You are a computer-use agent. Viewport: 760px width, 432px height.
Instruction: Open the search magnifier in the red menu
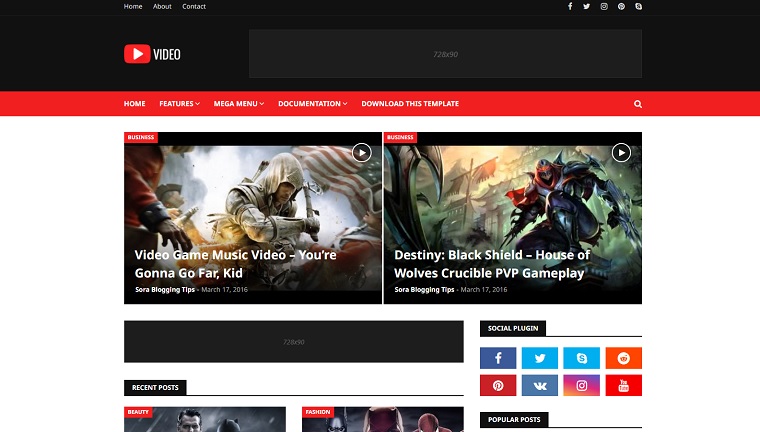(638, 104)
